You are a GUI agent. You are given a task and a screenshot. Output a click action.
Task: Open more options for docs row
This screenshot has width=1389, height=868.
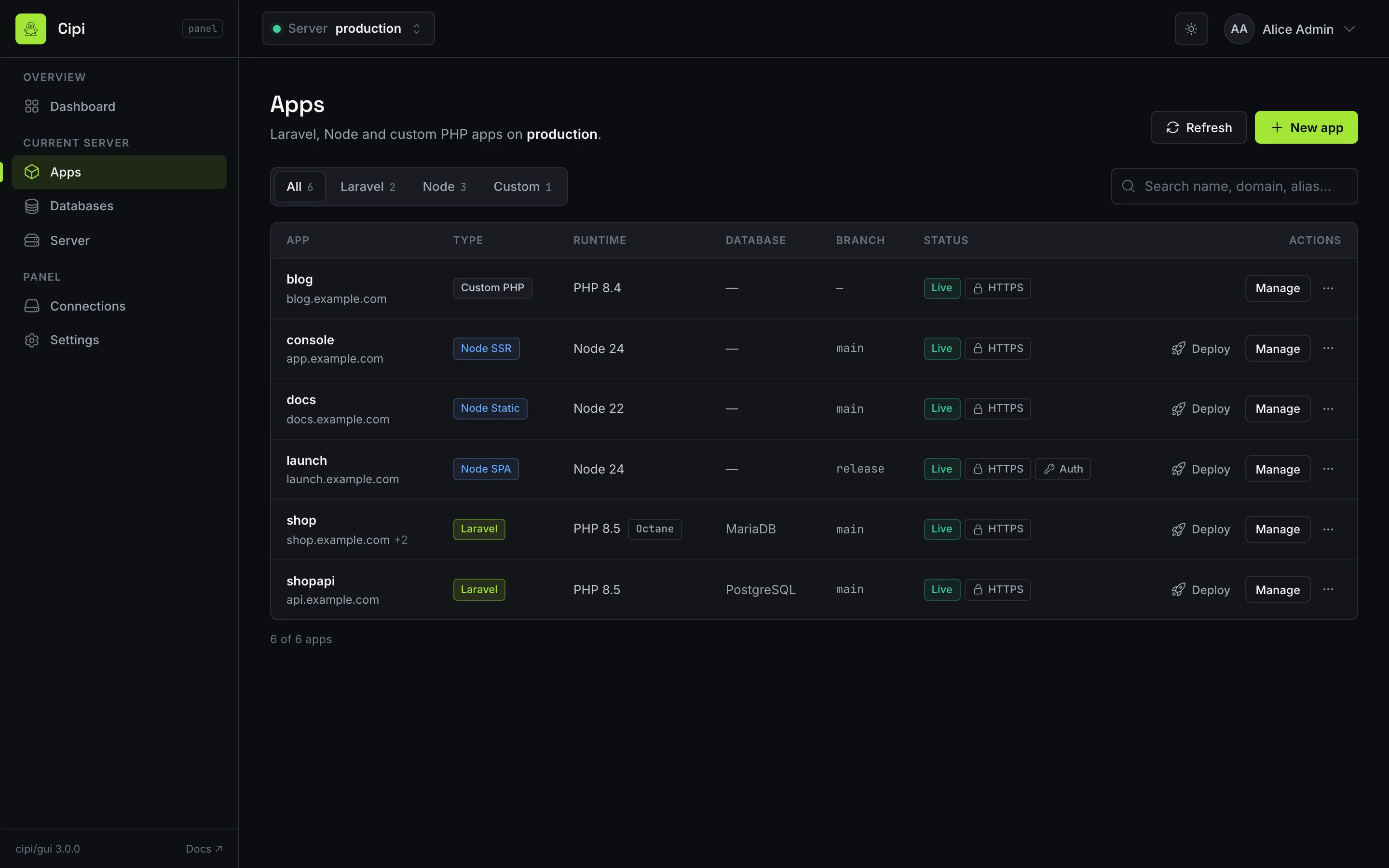pos(1328,409)
